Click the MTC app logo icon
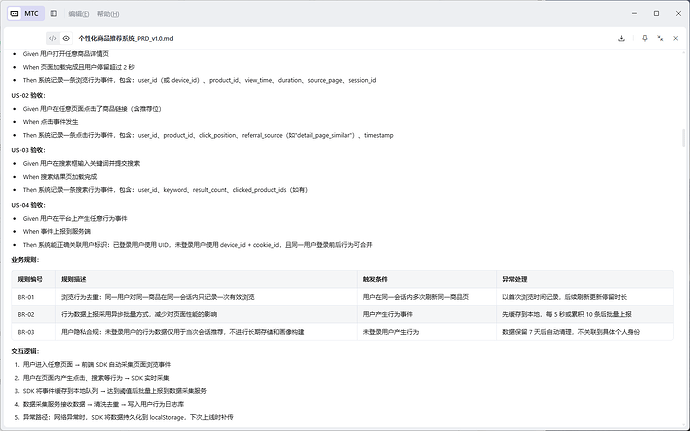This screenshot has height=431, width=690. [15, 14]
